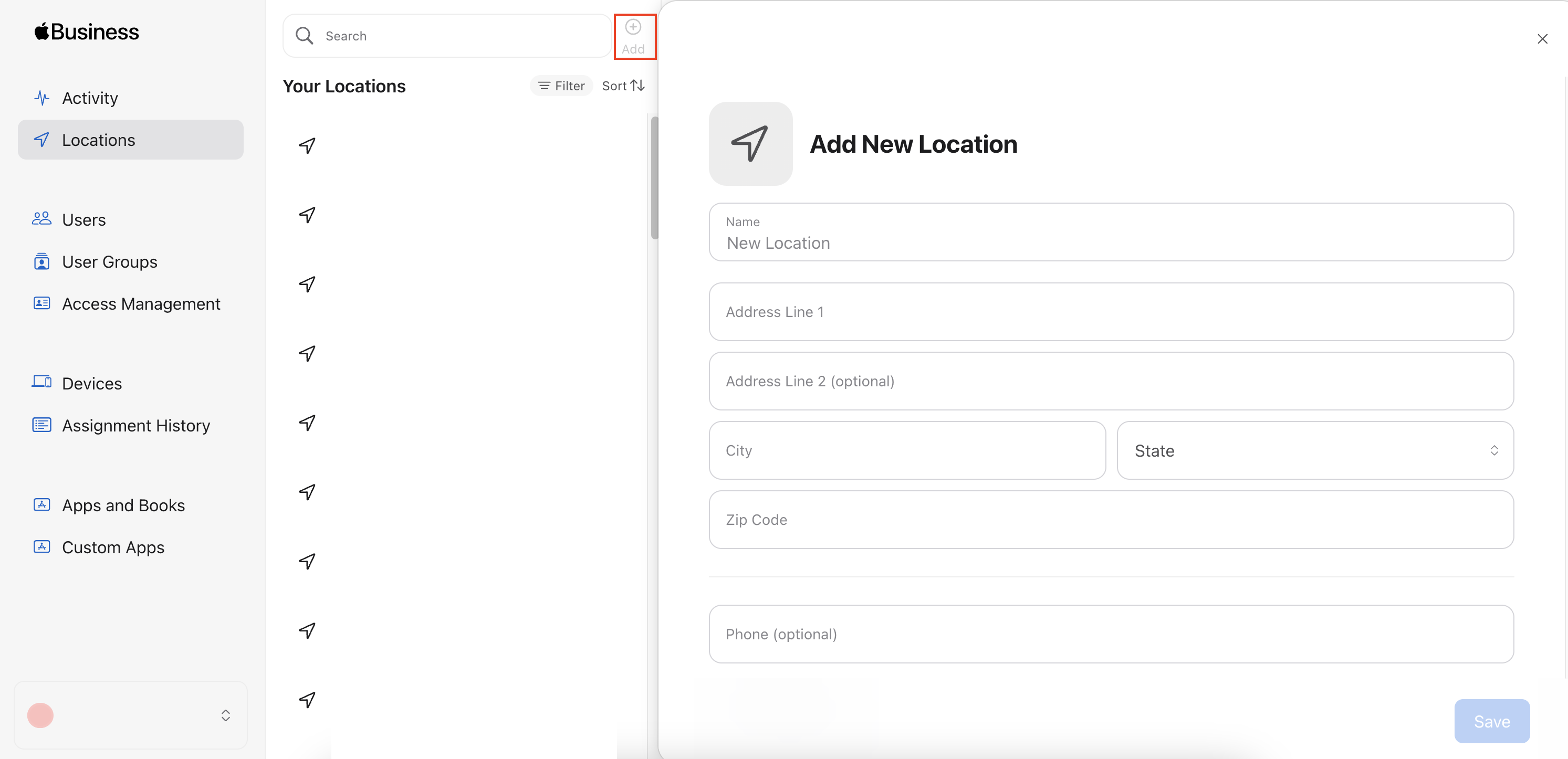Open Apps and Books
The width and height of the screenshot is (1568, 759).
[123, 505]
